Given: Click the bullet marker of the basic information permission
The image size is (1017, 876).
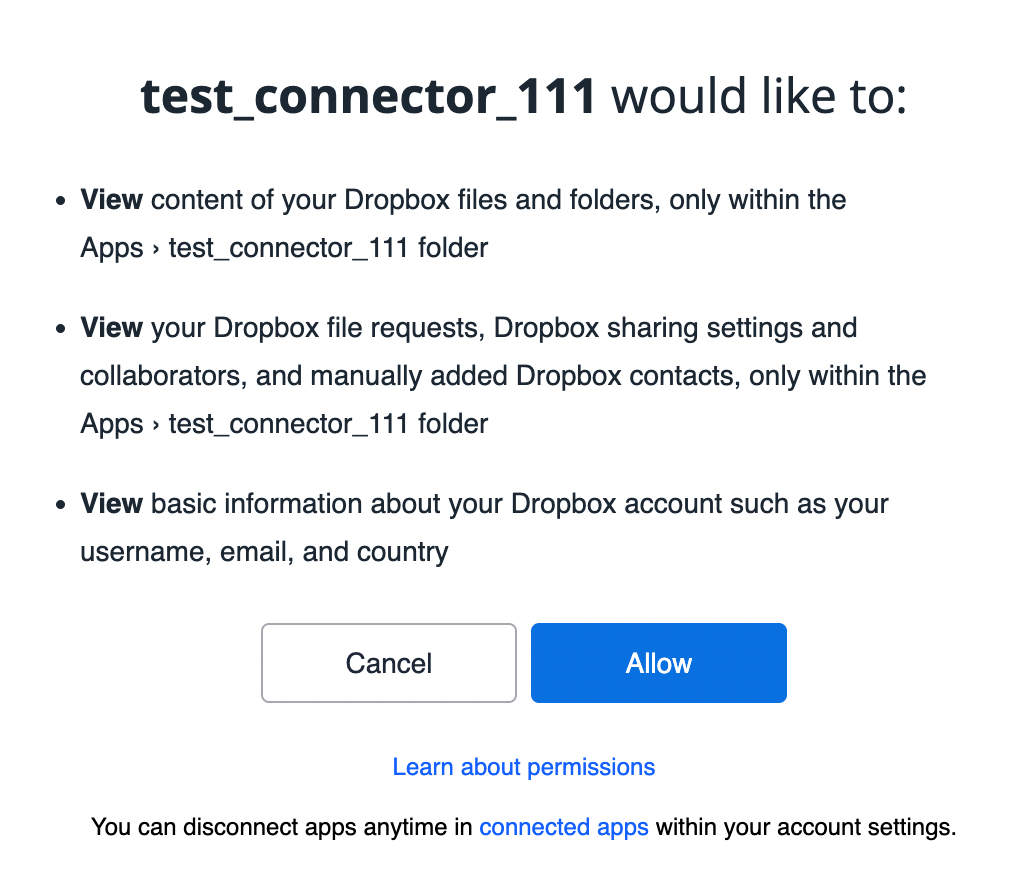Looking at the screenshot, I should coord(61,504).
